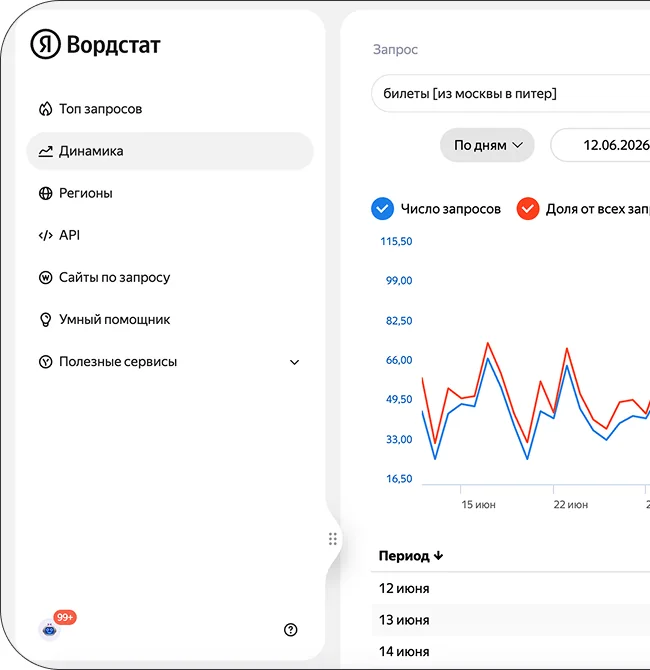
Task: Click the Запрос label
Action: point(395,50)
